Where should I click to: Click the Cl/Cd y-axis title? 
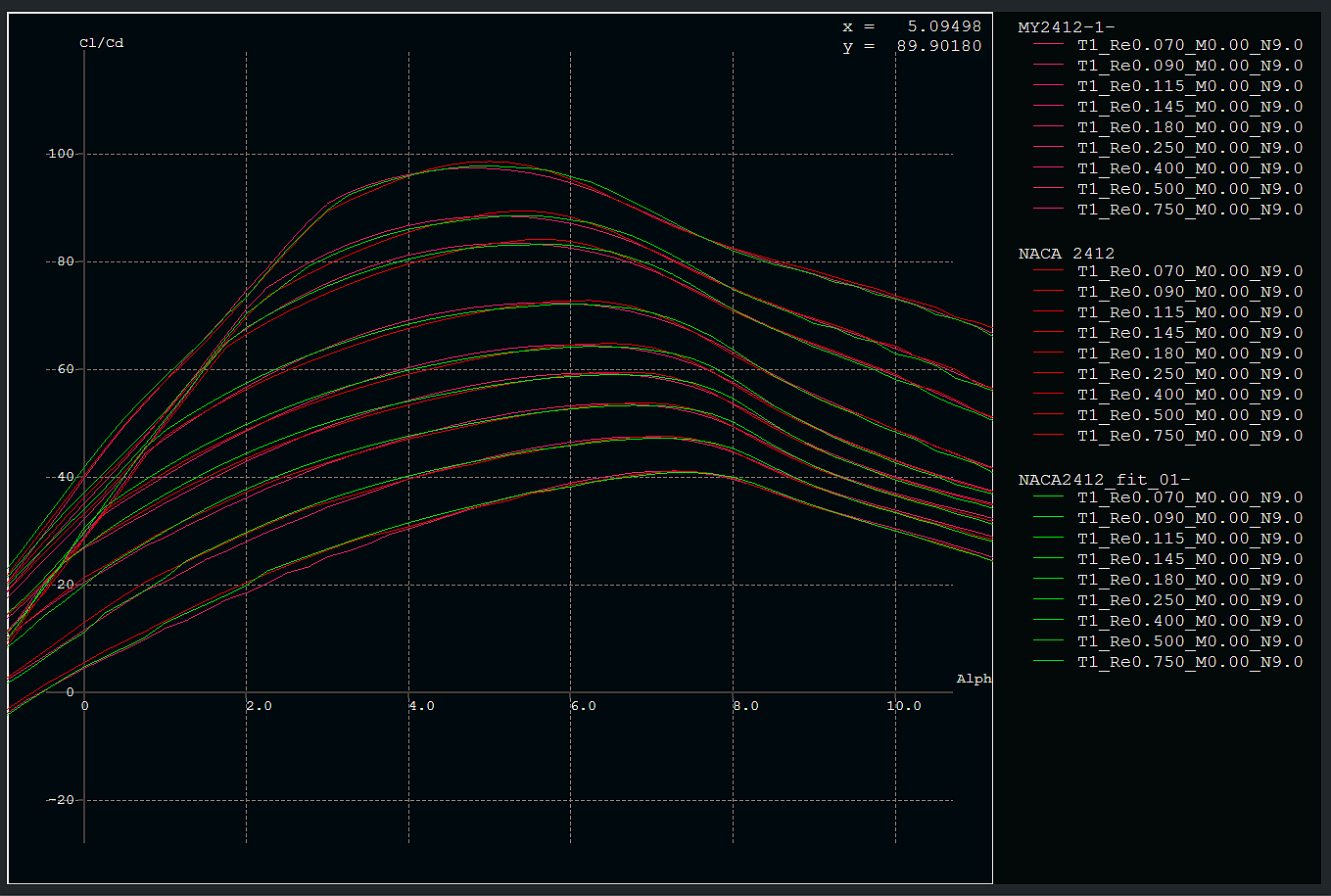[101, 43]
